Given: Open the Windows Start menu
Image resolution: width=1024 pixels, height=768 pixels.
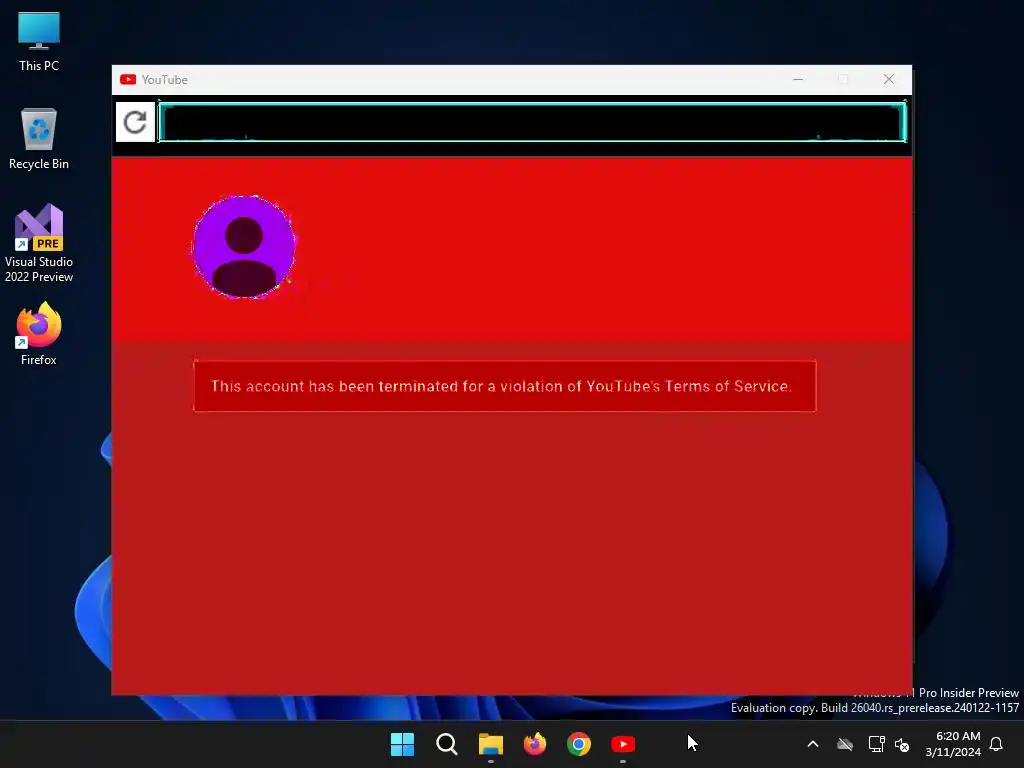Looking at the screenshot, I should click(x=402, y=744).
